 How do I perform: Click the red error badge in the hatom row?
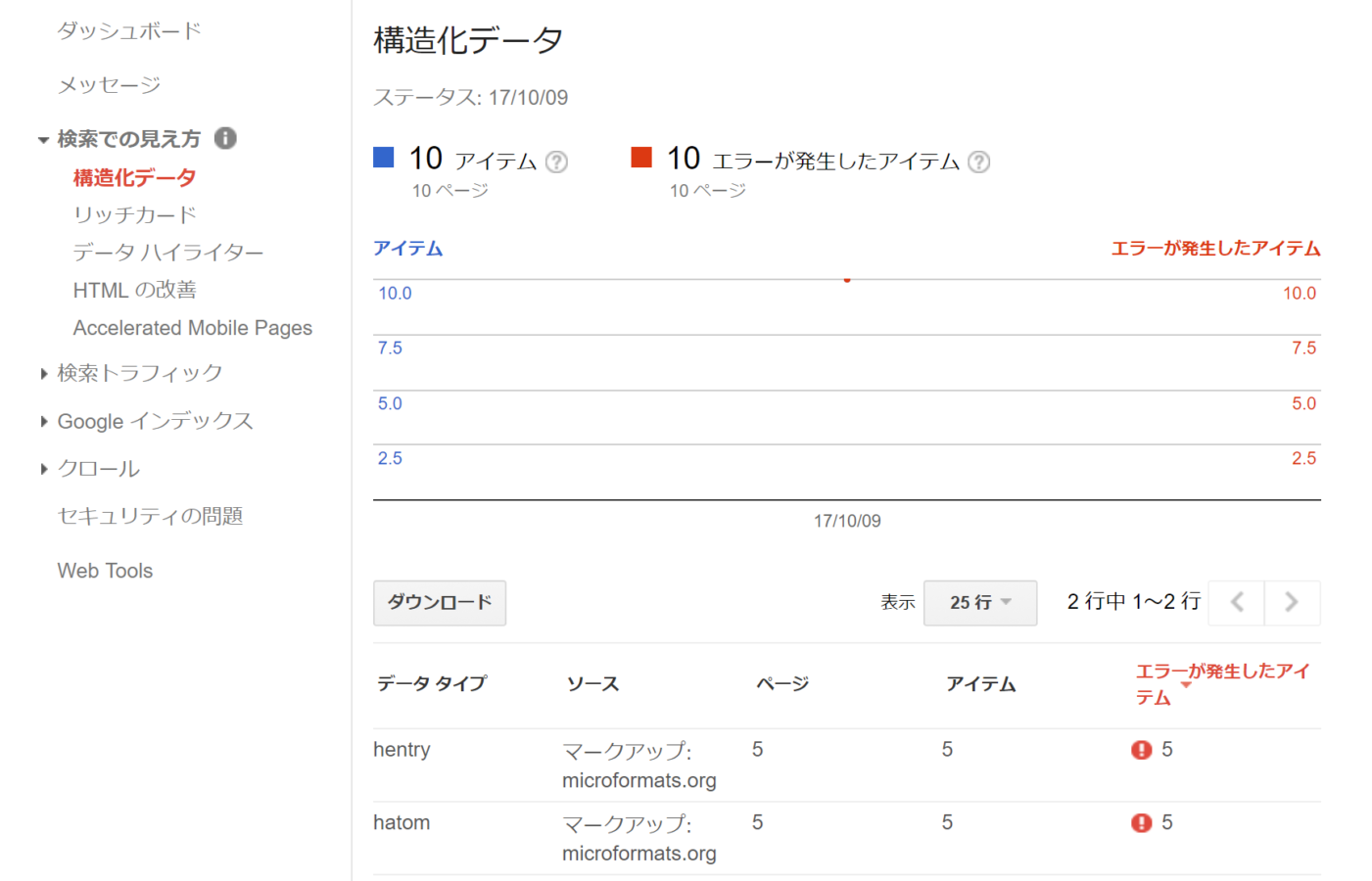[x=1142, y=823]
